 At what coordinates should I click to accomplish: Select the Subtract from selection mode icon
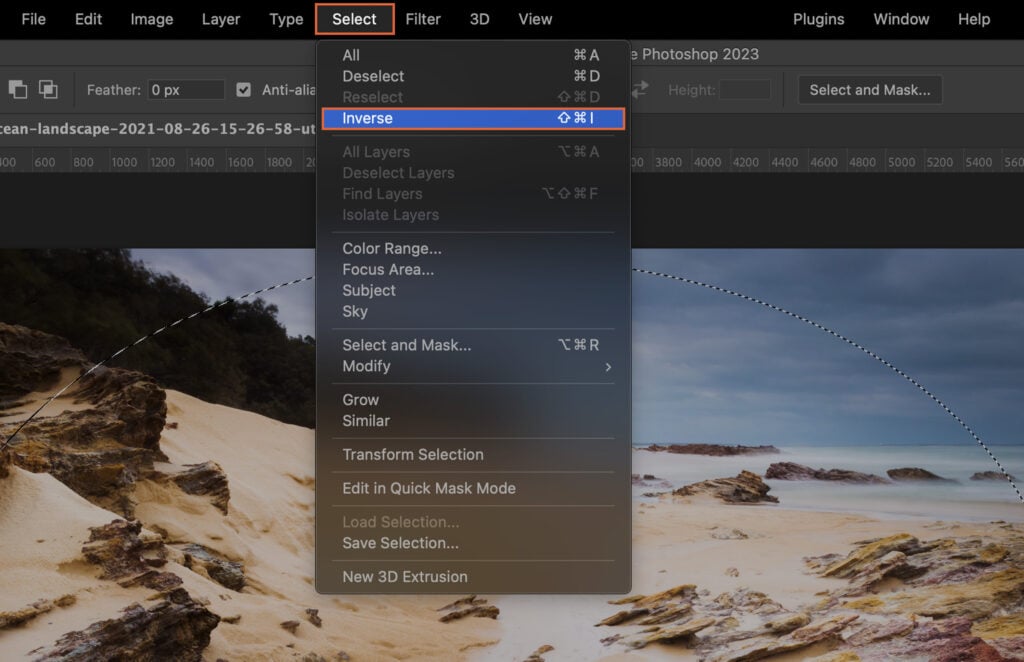(47, 89)
